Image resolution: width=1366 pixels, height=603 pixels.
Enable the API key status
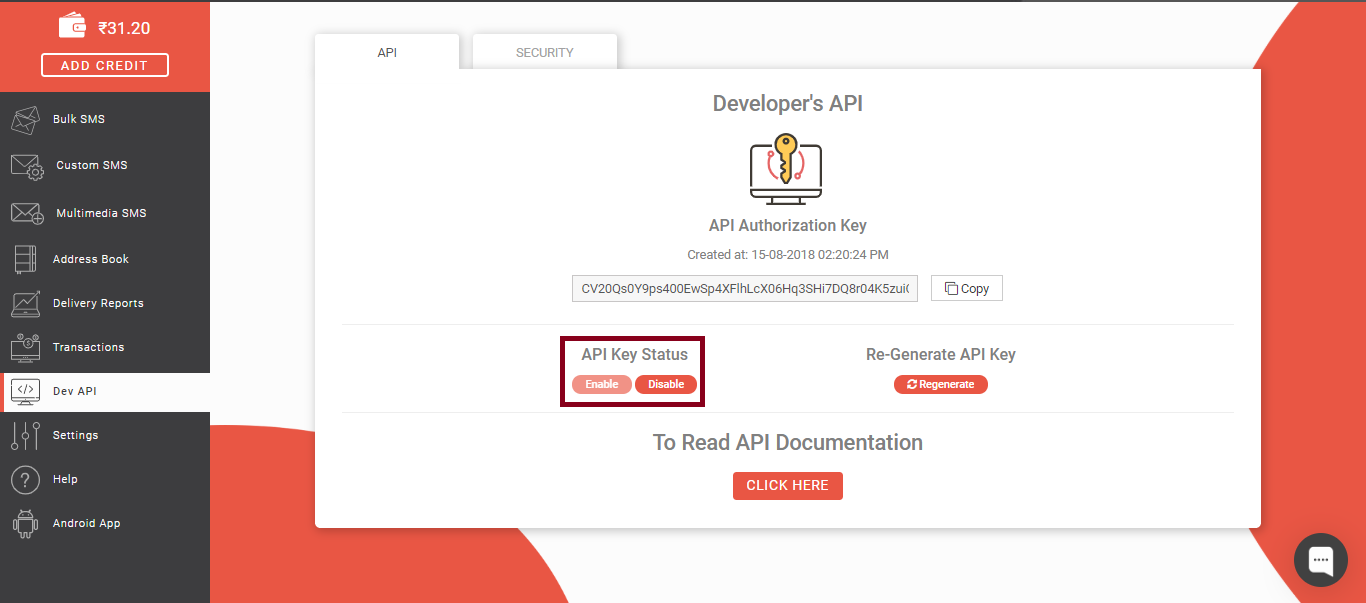click(602, 384)
